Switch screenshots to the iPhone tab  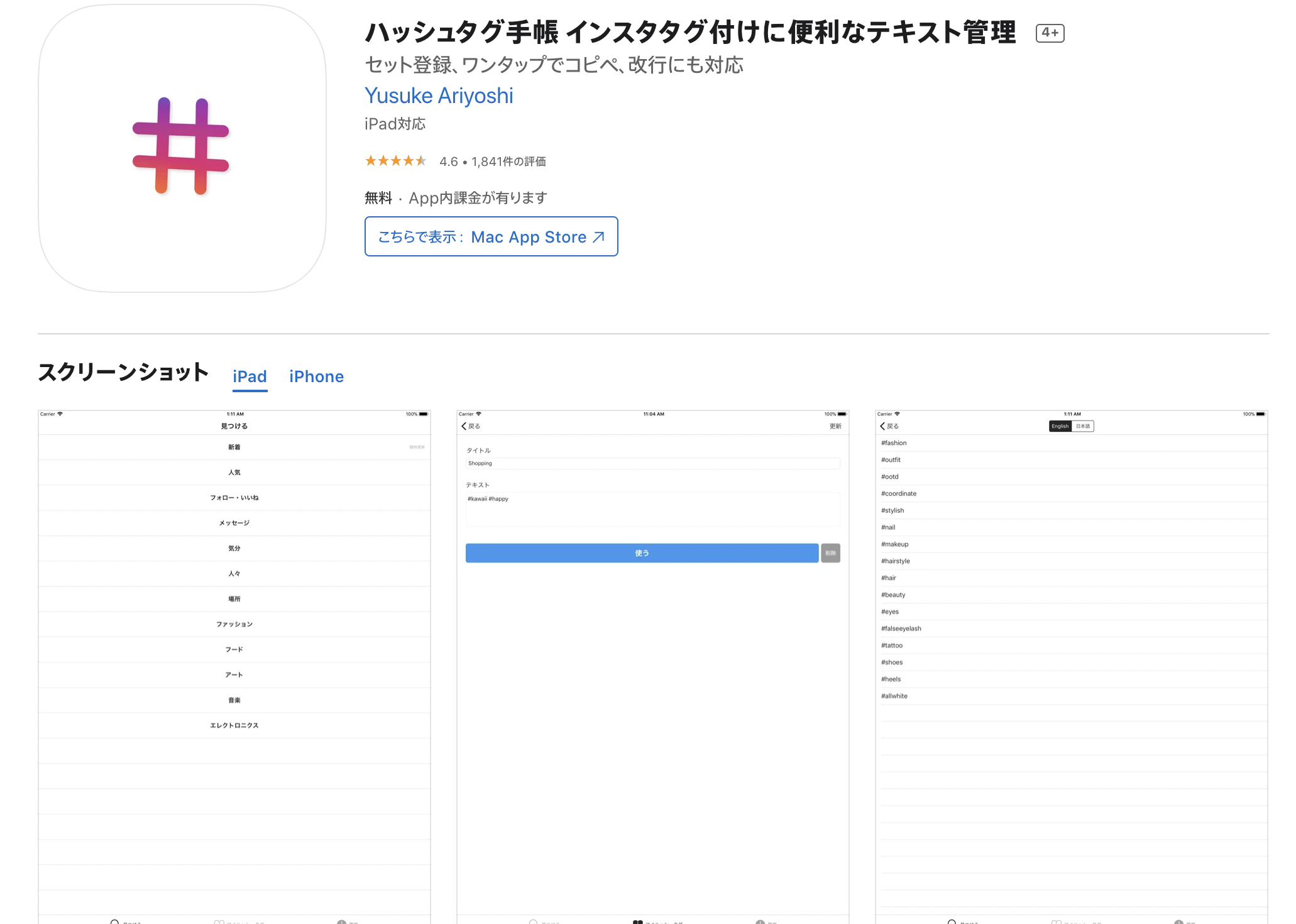click(316, 377)
